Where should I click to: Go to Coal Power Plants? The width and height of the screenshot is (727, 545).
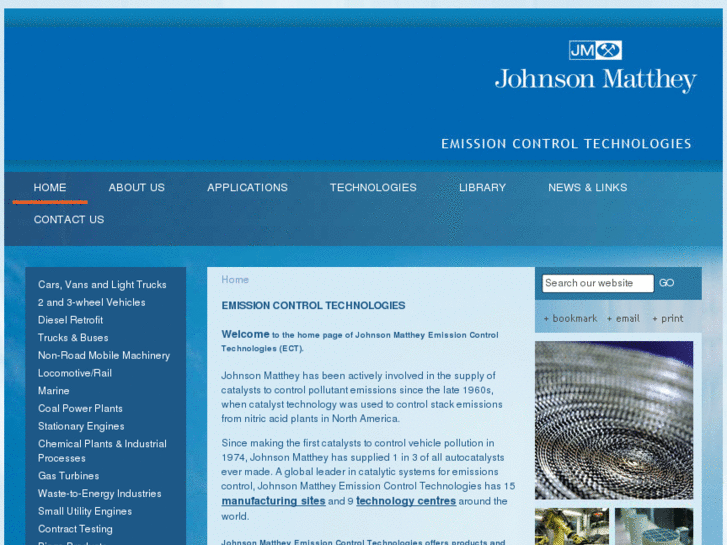point(80,408)
